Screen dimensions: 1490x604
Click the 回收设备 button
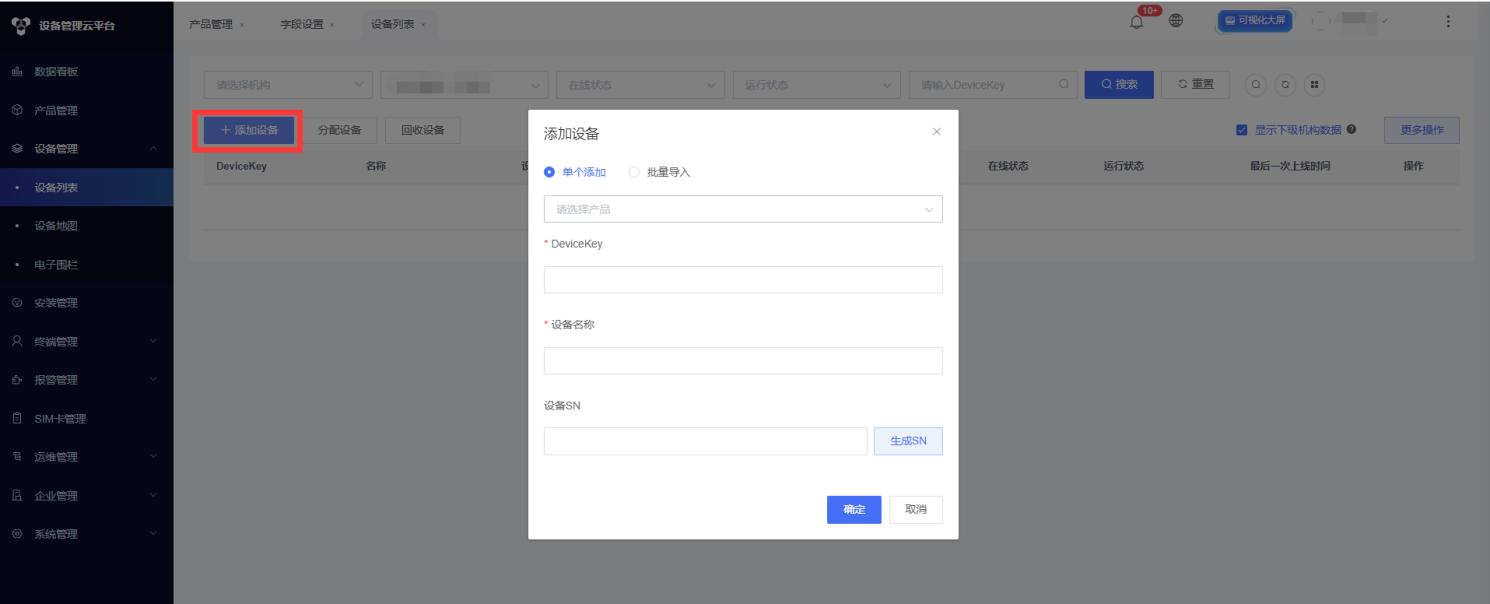(423, 130)
